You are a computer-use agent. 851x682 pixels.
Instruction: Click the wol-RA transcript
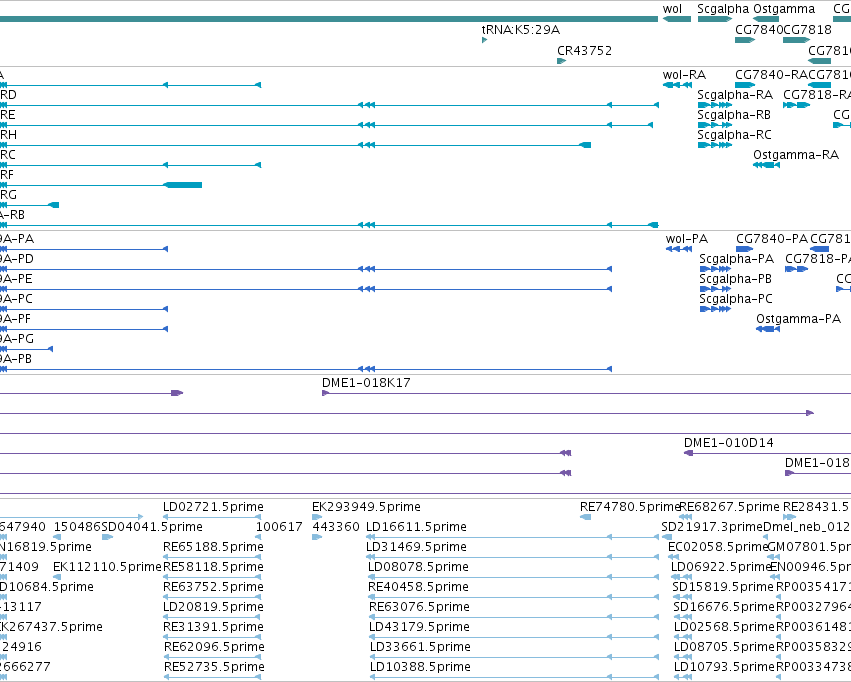point(677,85)
